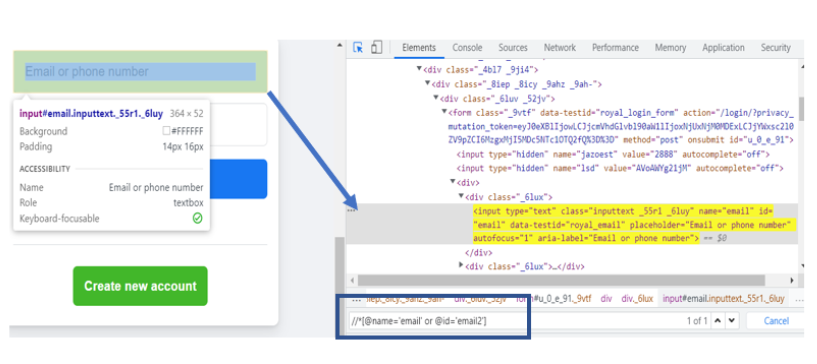Select the hidden input named lsd
Viewport: 817px width, 364px height.
[x=620, y=168]
